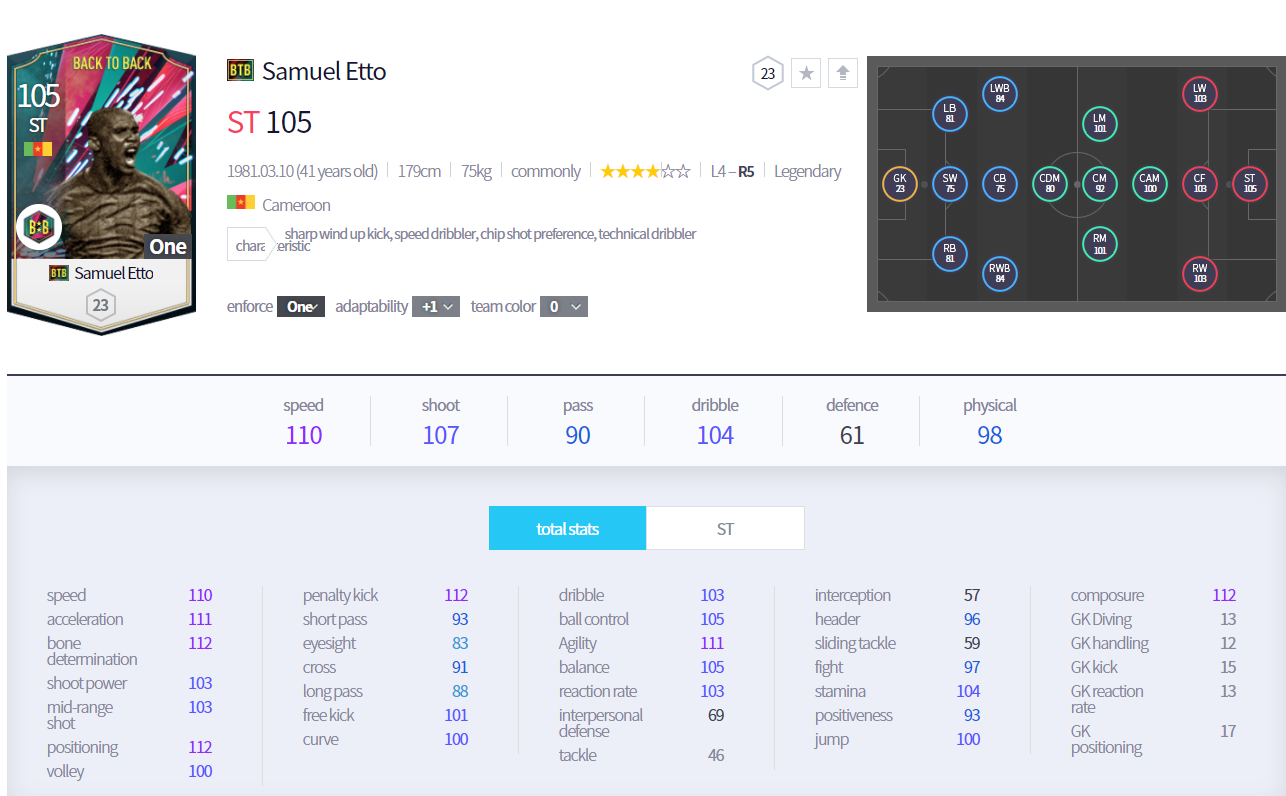
Task: Click the Cameroon flag next to nationality
Action: [240, 204]
